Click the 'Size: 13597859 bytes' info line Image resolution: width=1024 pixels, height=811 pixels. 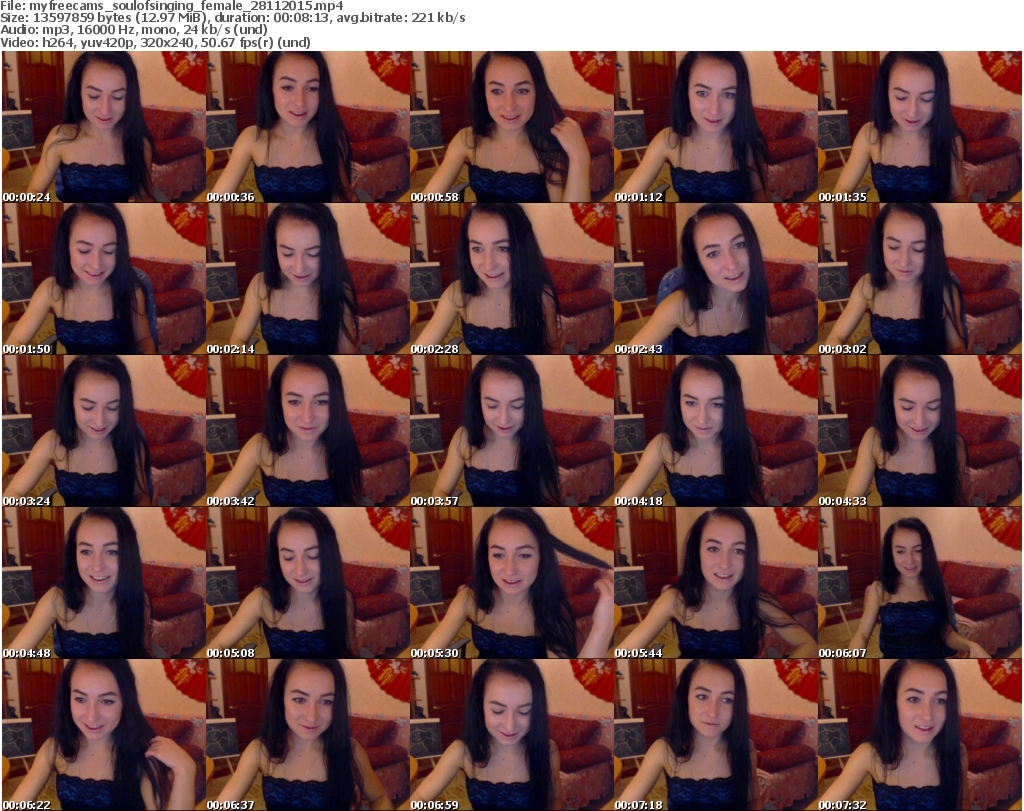click(232, 18)
